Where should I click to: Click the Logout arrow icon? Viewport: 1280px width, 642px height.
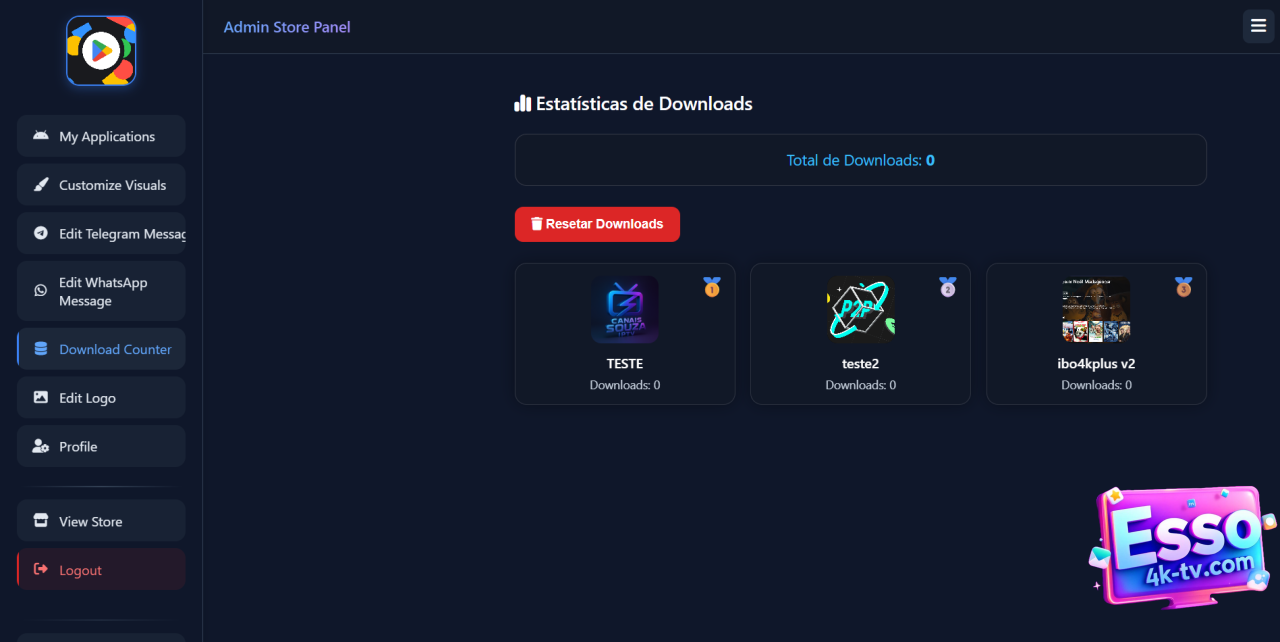pyautogui.click(x=41, y=569)
